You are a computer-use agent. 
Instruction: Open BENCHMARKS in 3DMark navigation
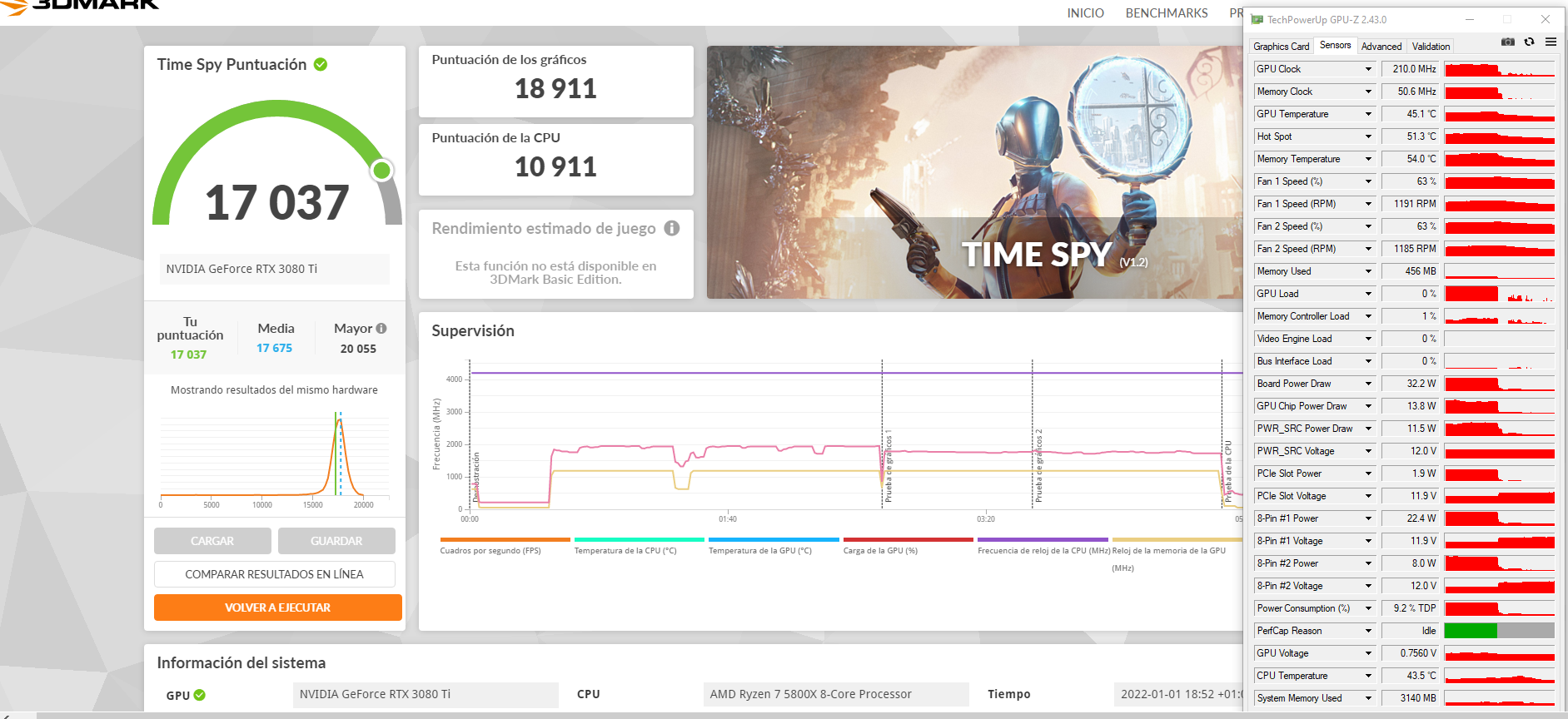click(x=1167, y=13)
